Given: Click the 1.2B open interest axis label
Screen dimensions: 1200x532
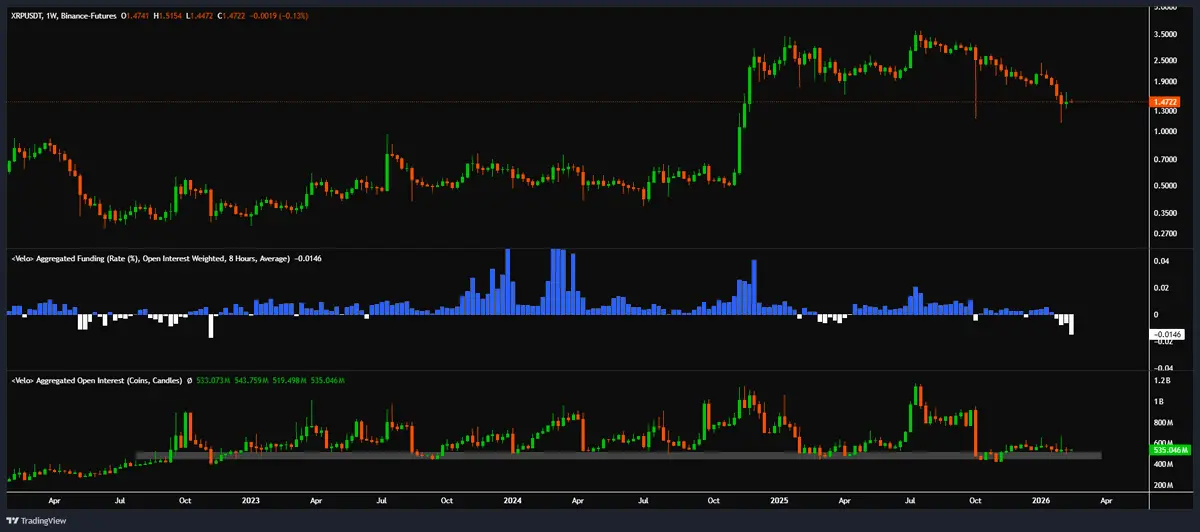Looking at the screenshot, I should (1161, 381).
